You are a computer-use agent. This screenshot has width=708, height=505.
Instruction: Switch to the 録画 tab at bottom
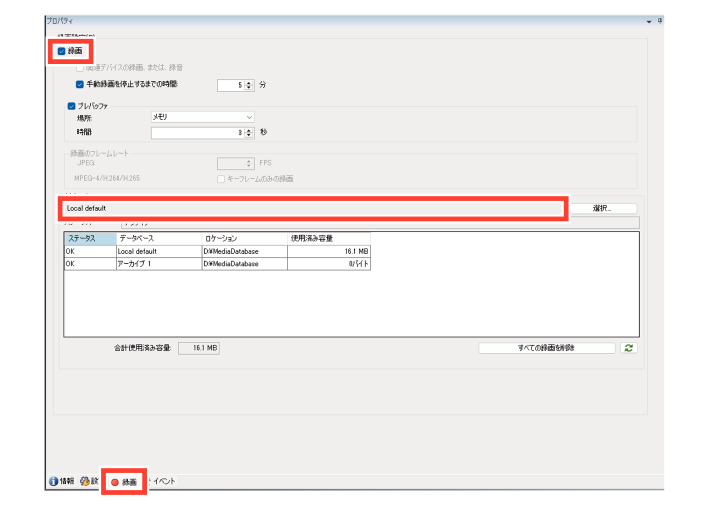coord(124,482)
